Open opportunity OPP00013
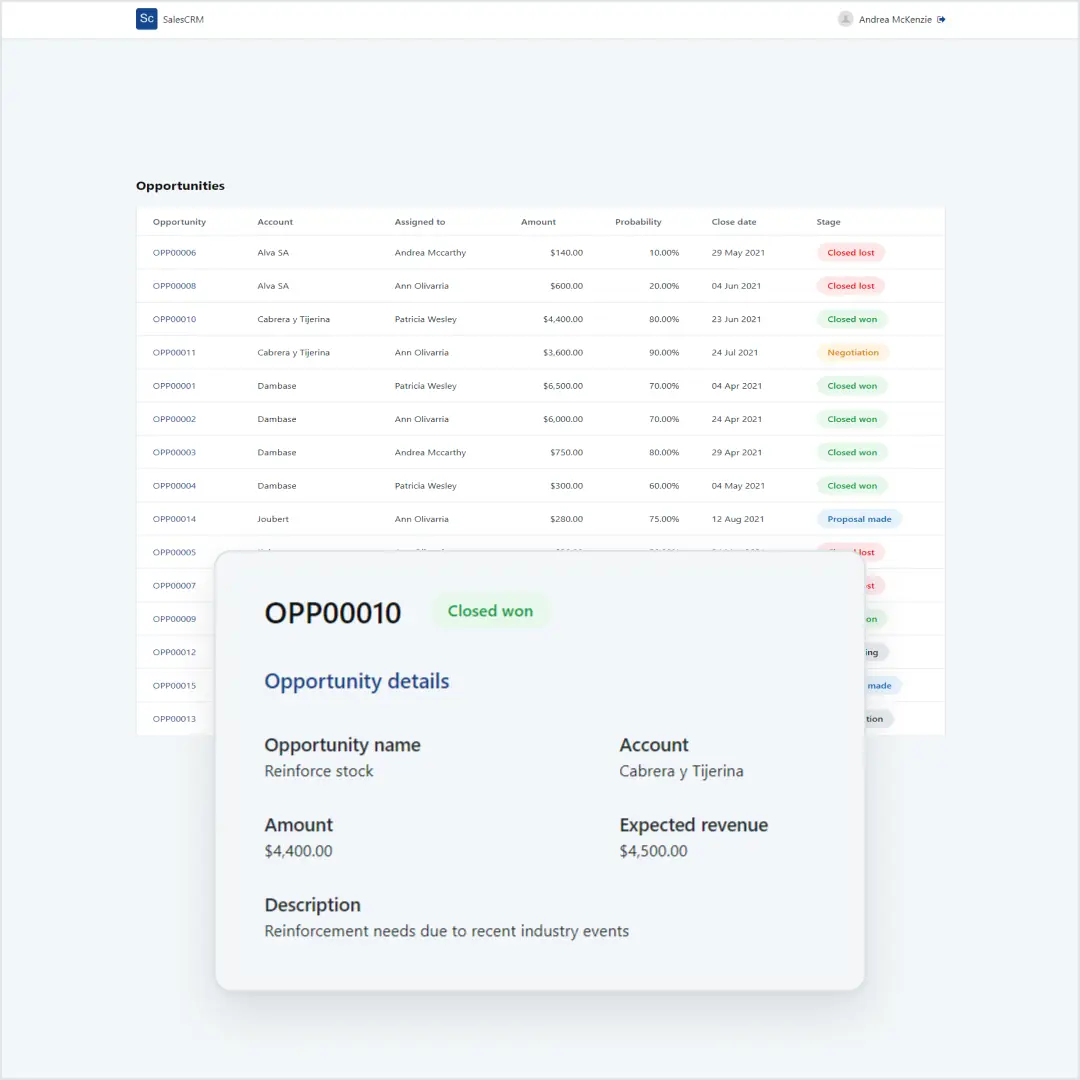This screenshot has height=1080, width=1080. coord(174,718)
